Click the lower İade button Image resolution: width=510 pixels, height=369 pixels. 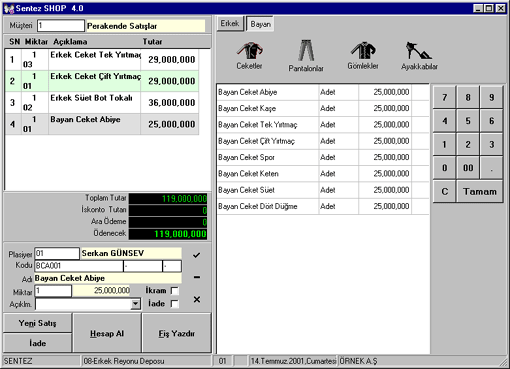point(38,343)
